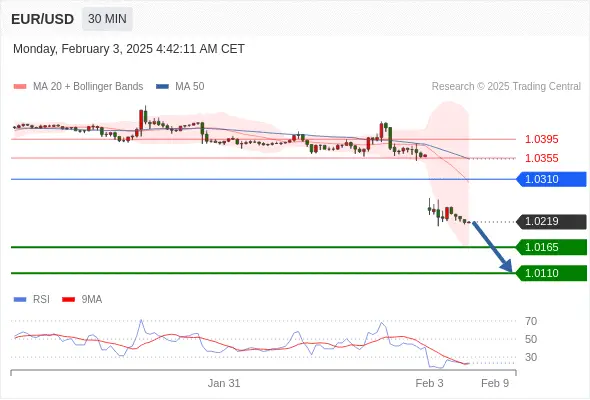
Task: Click the 1.0355 resistance level label
Action: coord(541,158)
